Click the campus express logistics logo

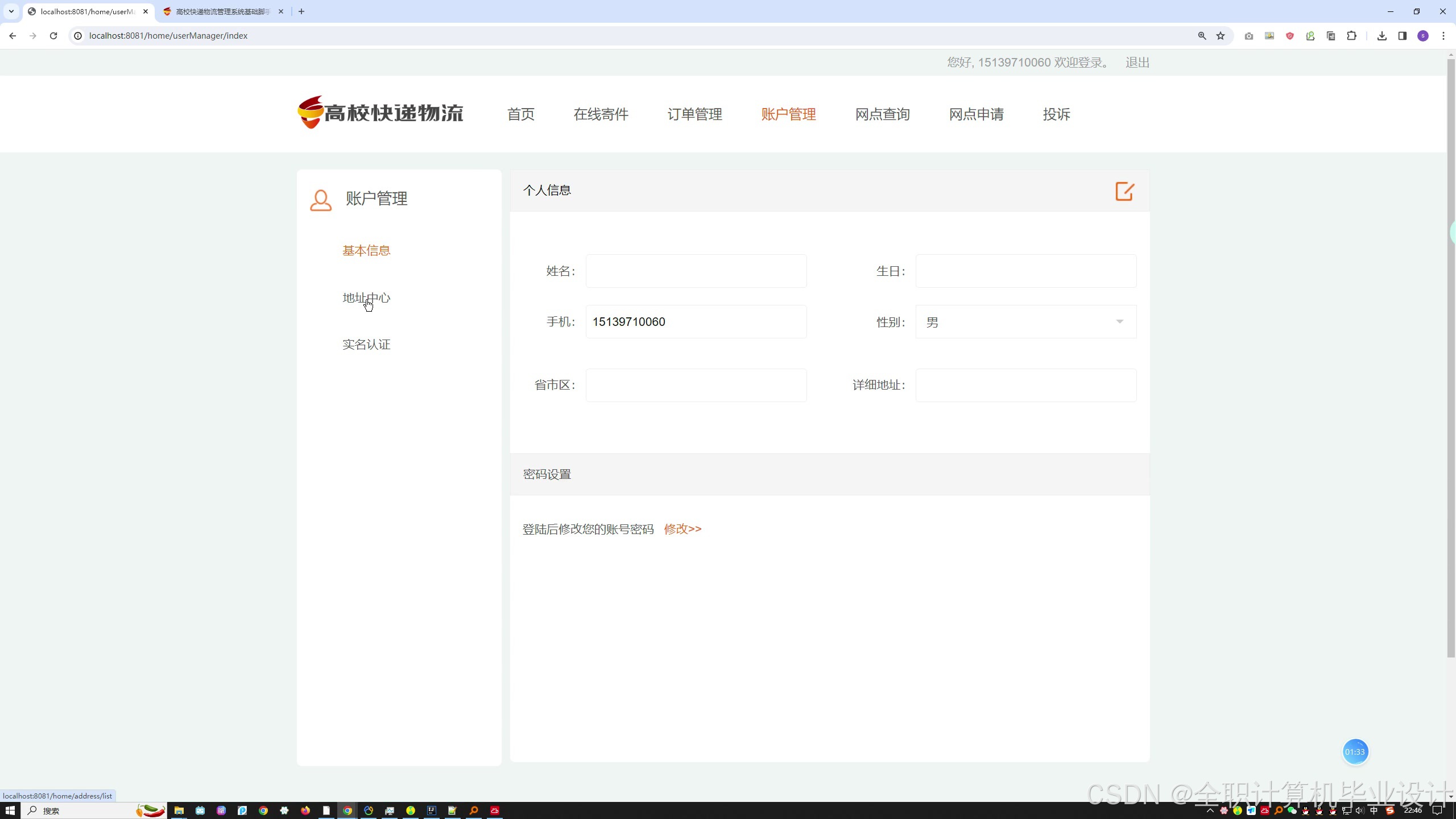coord(380,113)
